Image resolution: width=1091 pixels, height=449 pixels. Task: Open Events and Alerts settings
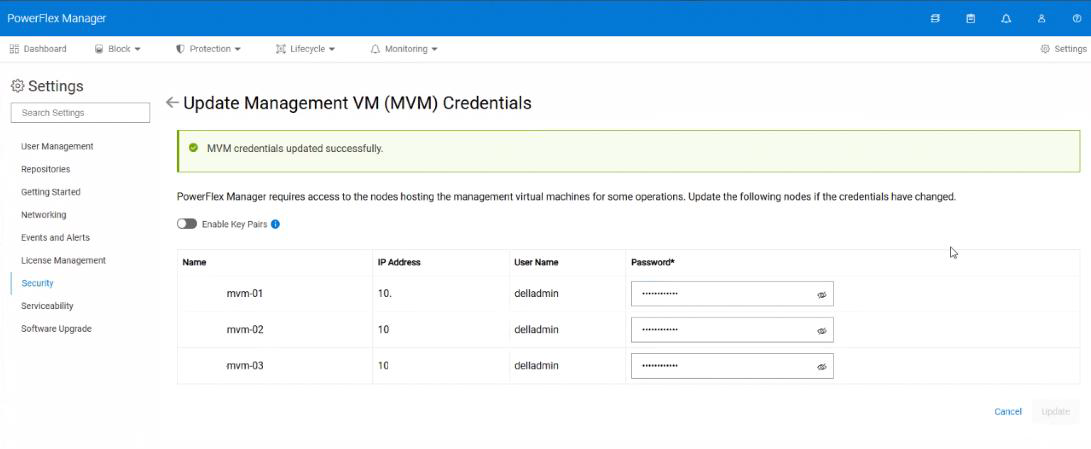(56, 237)
